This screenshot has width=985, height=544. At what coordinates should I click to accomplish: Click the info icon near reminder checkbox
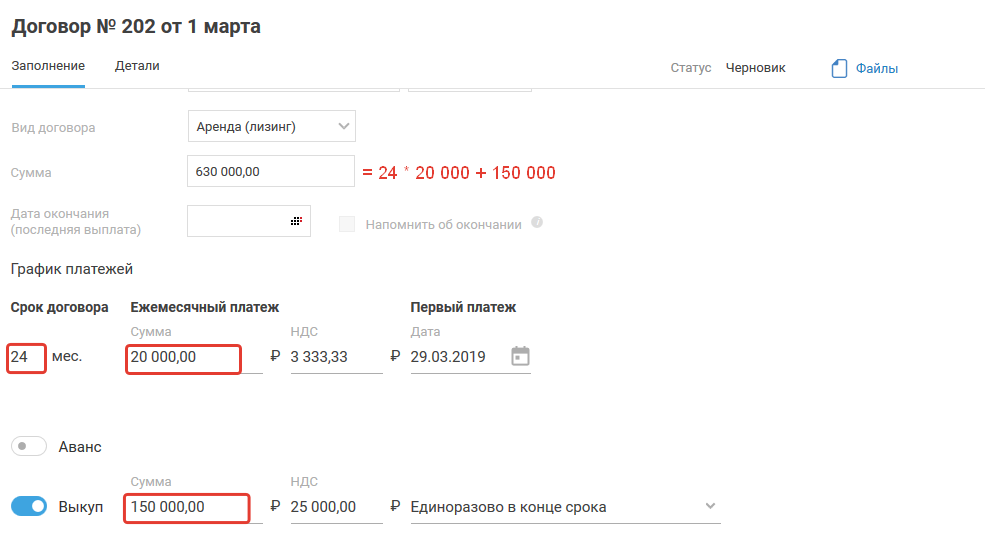pos(537,222)
